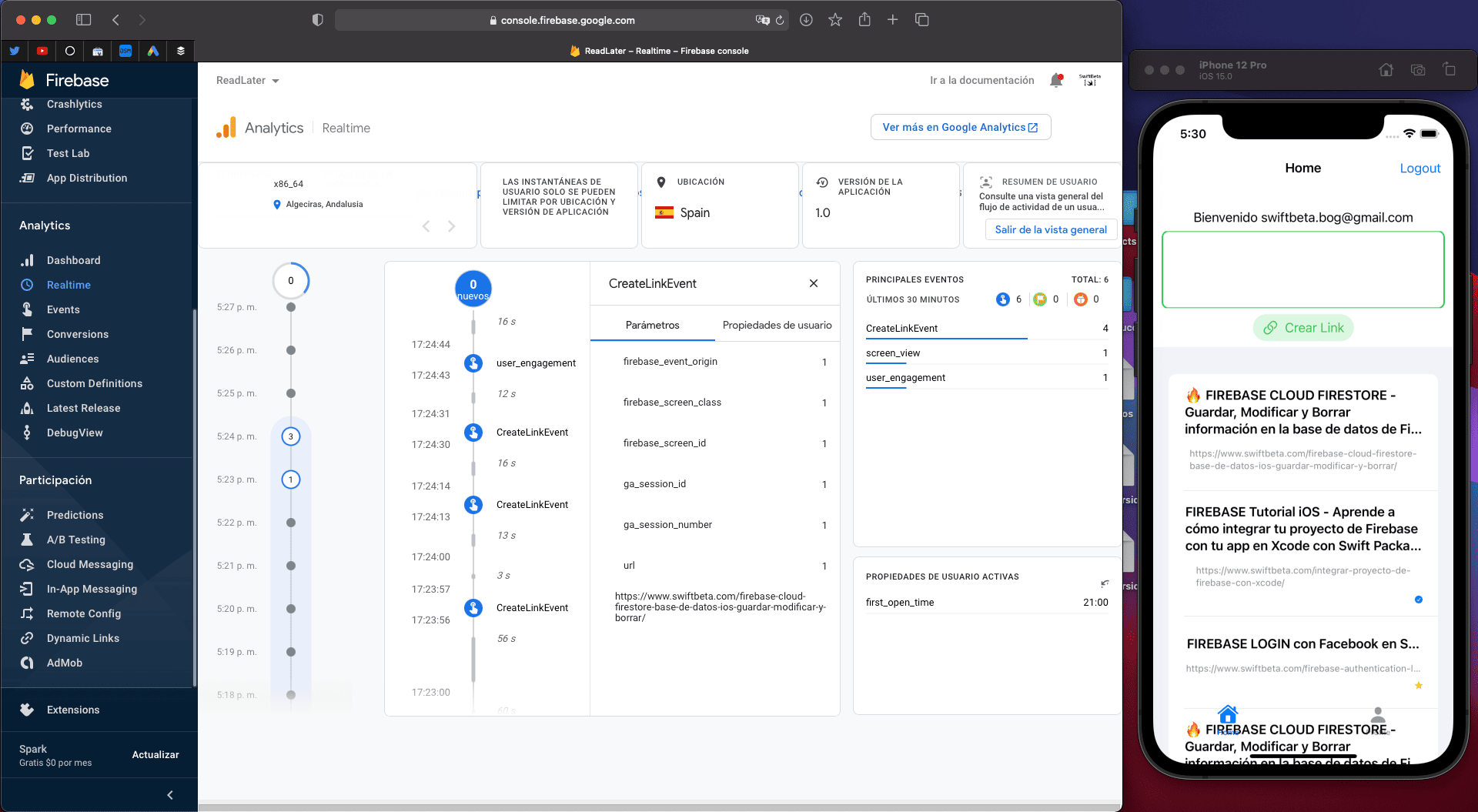Open Cloud Messaging in sidebar

90,564
